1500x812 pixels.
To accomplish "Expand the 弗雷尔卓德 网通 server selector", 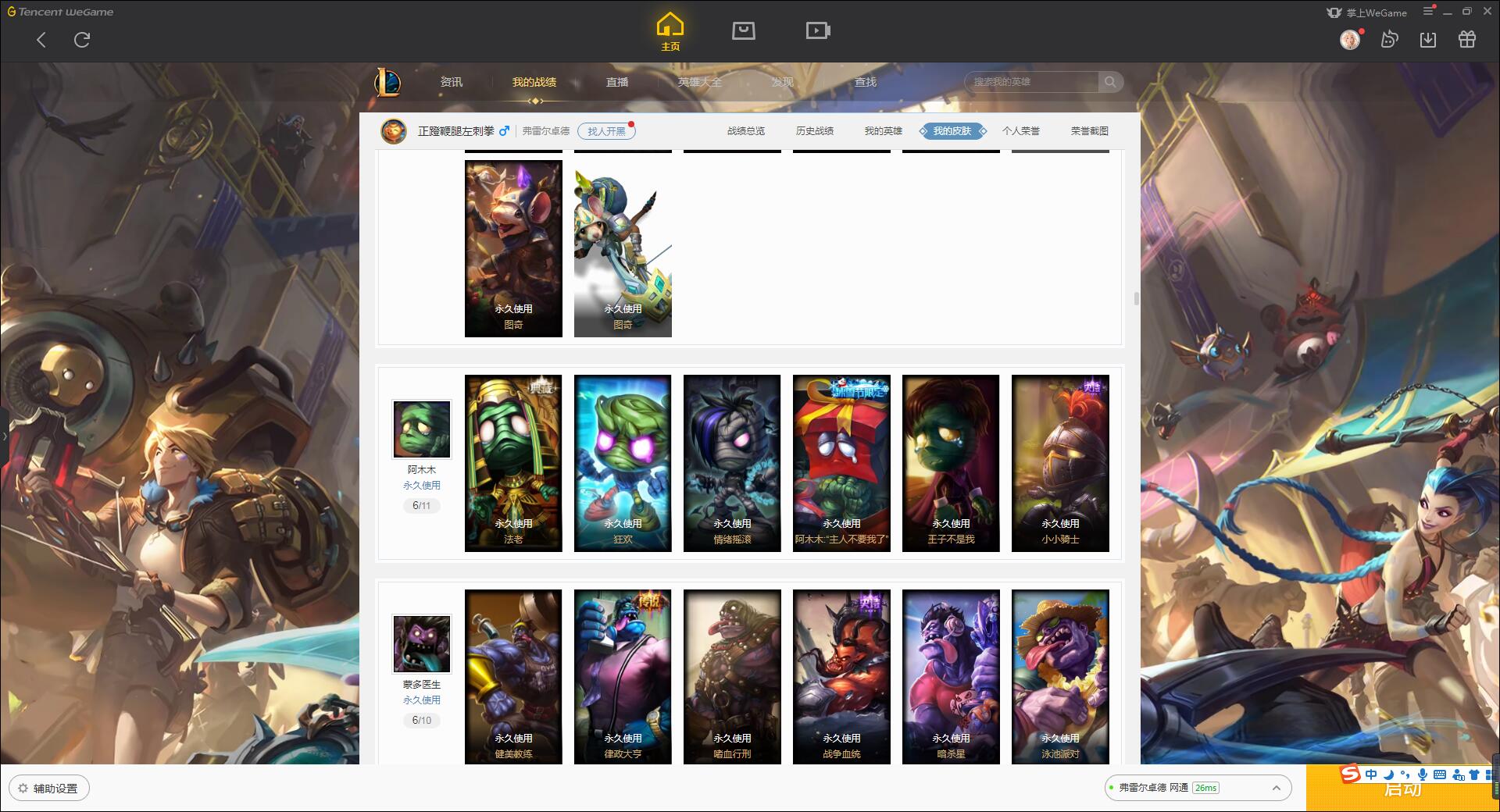I will click(1197, 788).
